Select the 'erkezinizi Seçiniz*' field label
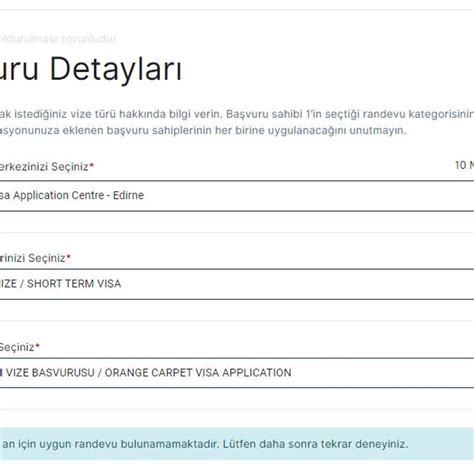 pos(47,166)
